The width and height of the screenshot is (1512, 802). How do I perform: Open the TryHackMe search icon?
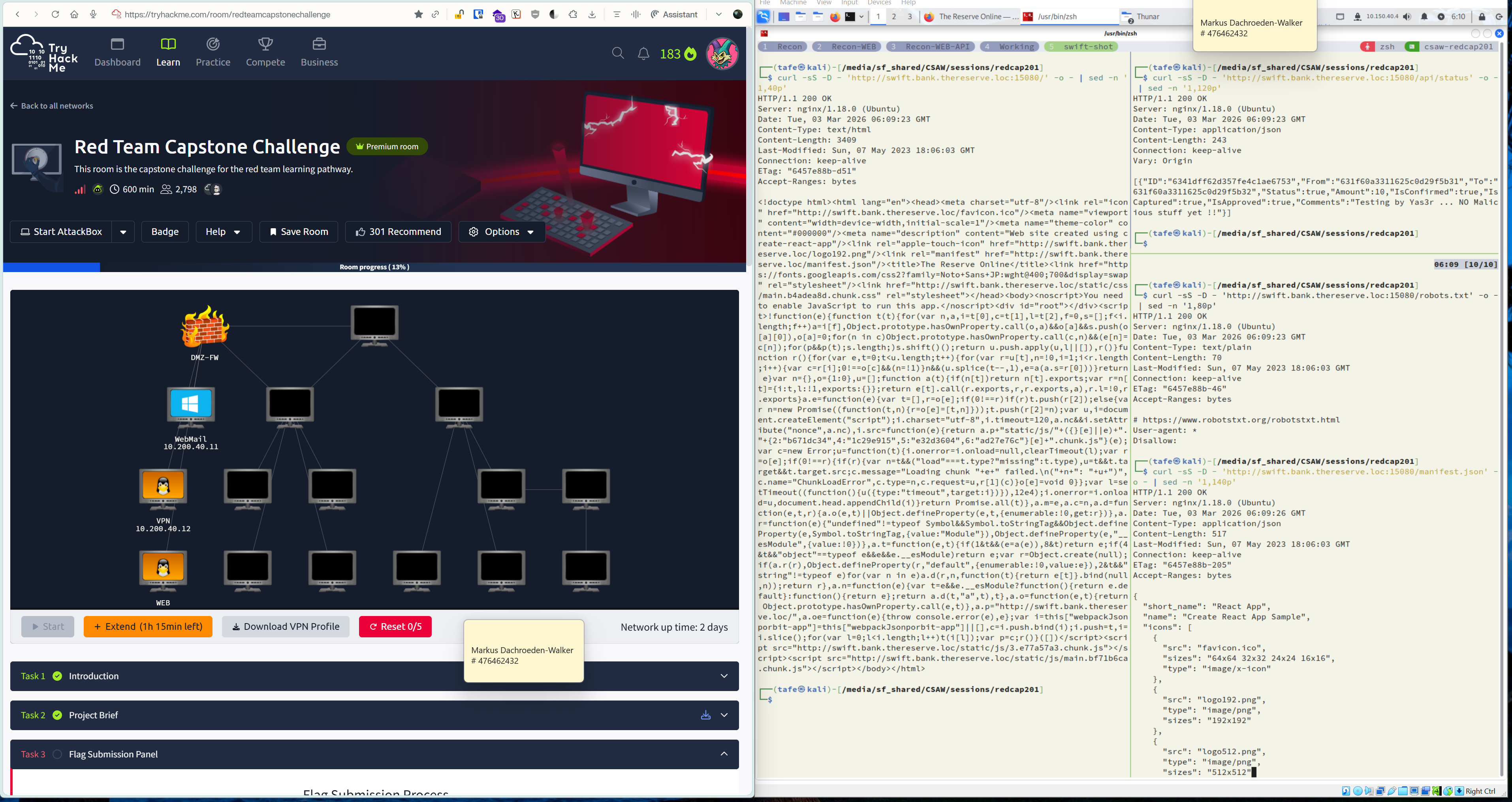pos(617,53)
